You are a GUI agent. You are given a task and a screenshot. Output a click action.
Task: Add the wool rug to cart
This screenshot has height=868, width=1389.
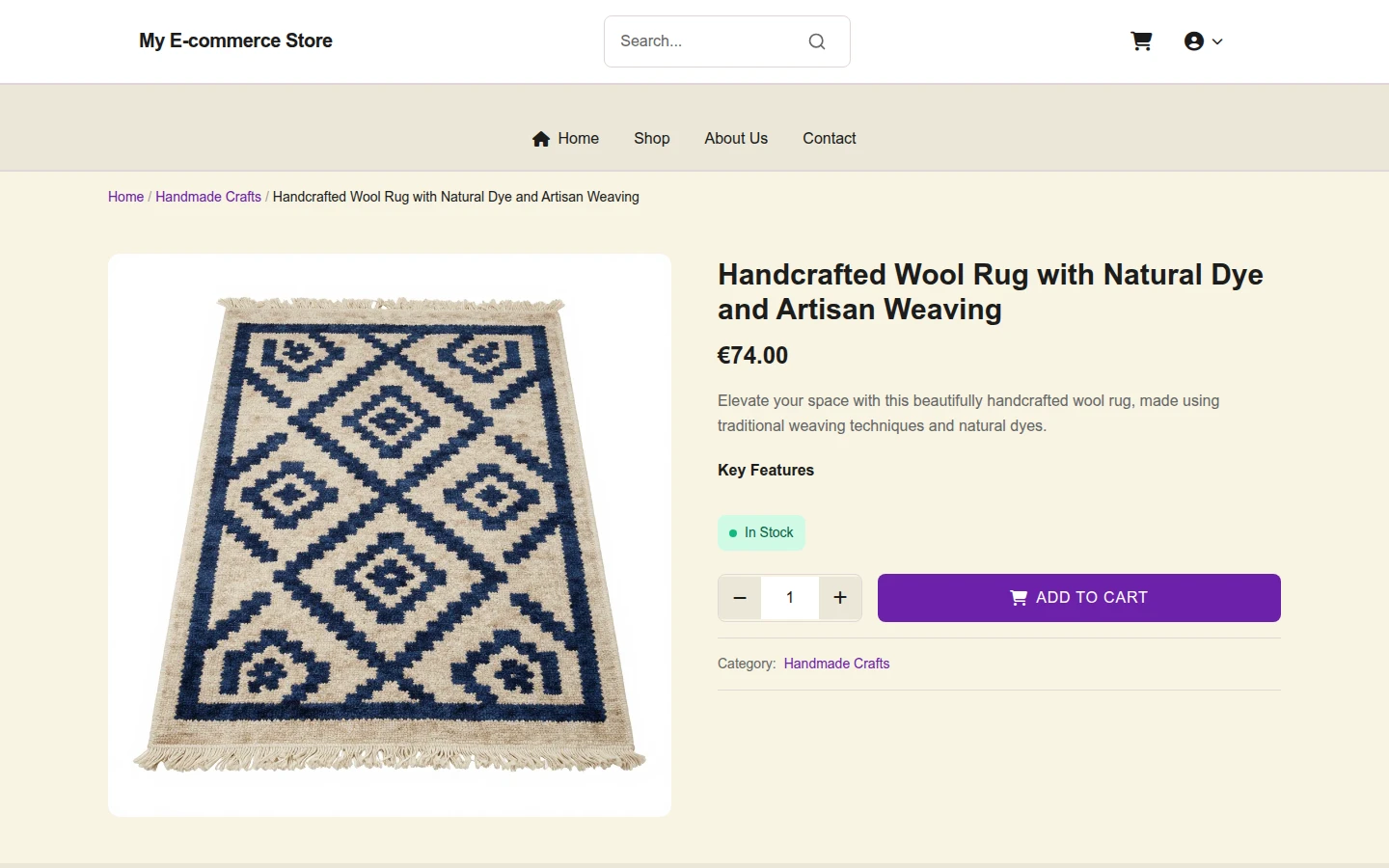1079,598
